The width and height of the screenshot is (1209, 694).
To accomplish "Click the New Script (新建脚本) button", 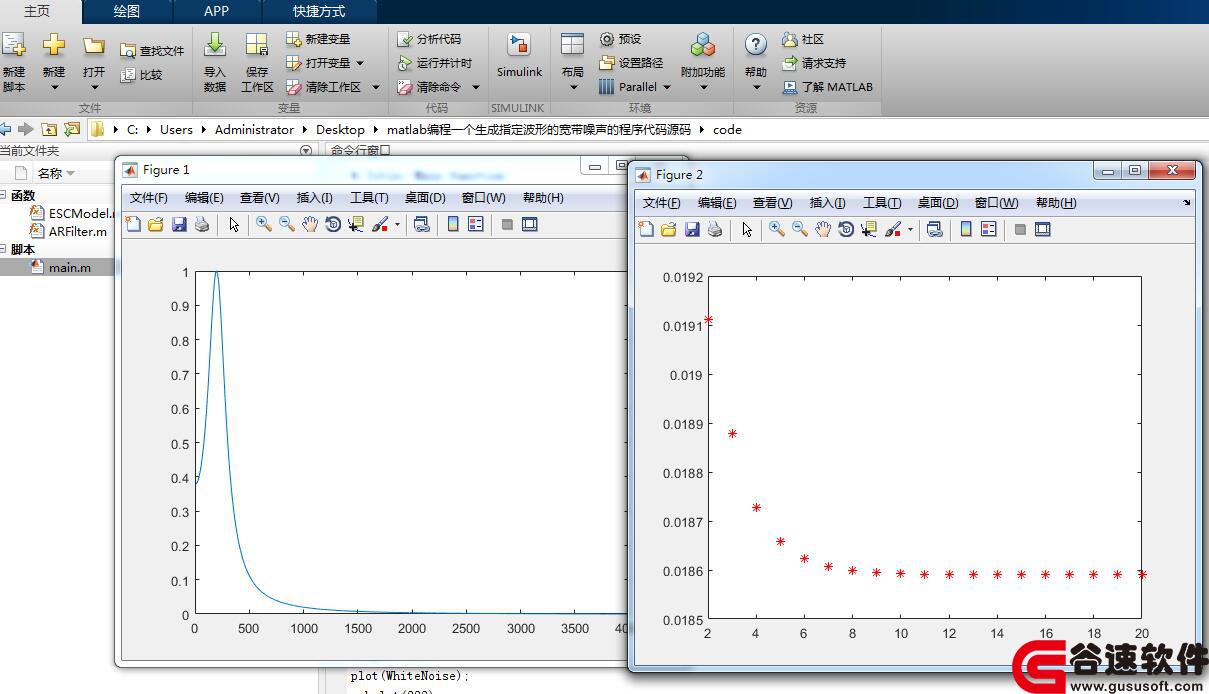I will coord(14,62).
